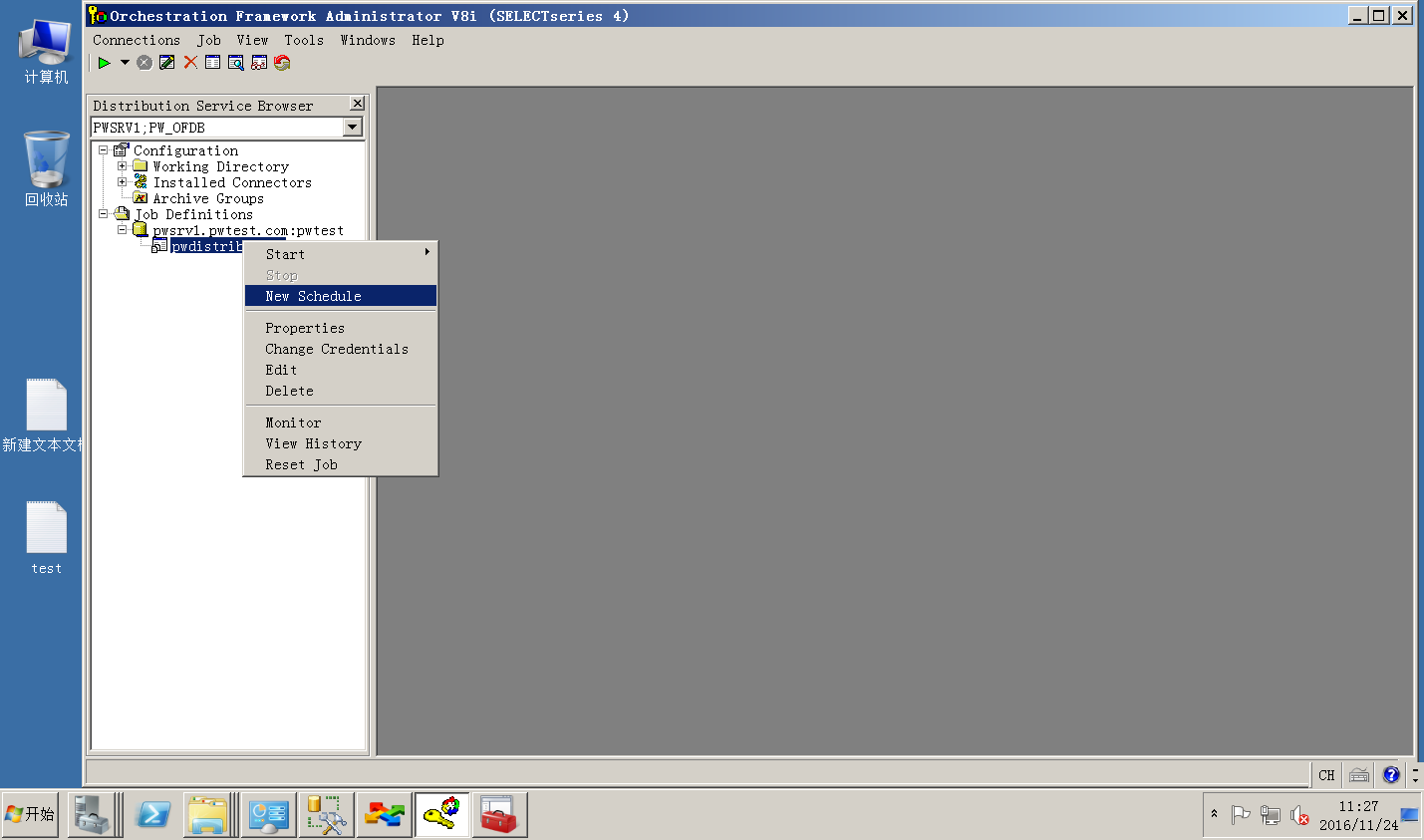Click the Properties table toolbar icon
Image resolution: width=1424 pixels, height=840 pixels.
tap(213, 63)
